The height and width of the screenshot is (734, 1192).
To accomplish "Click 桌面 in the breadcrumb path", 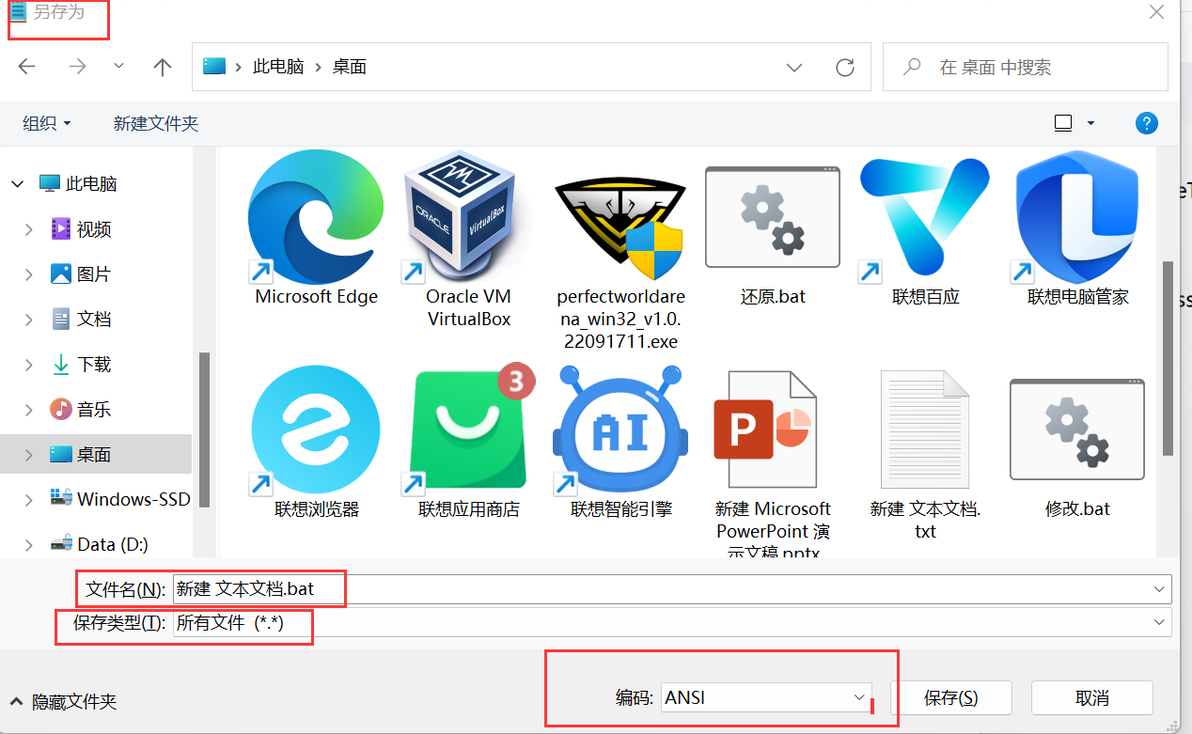I will [x=350, y=67].
